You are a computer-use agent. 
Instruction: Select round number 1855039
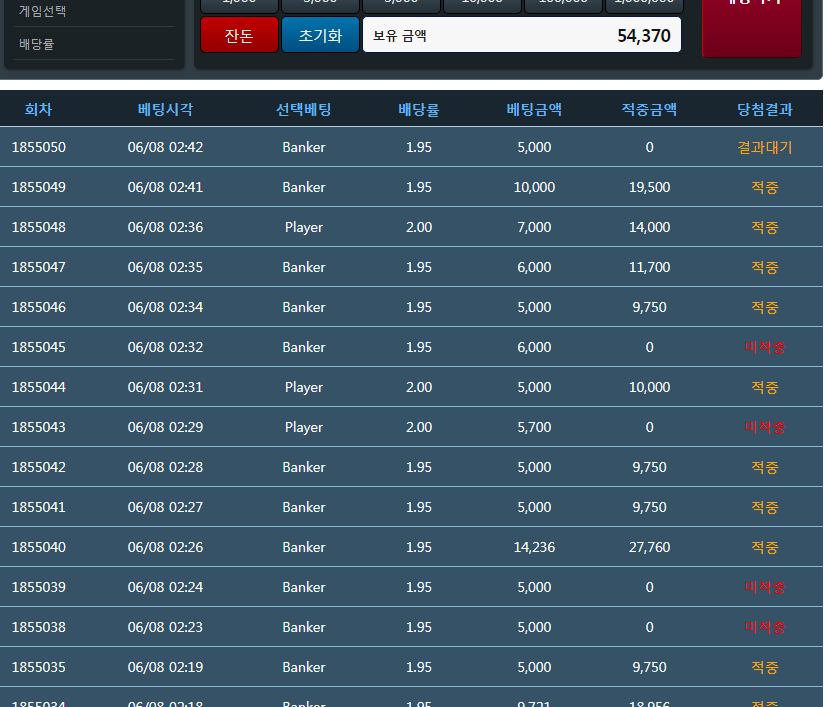39,587
